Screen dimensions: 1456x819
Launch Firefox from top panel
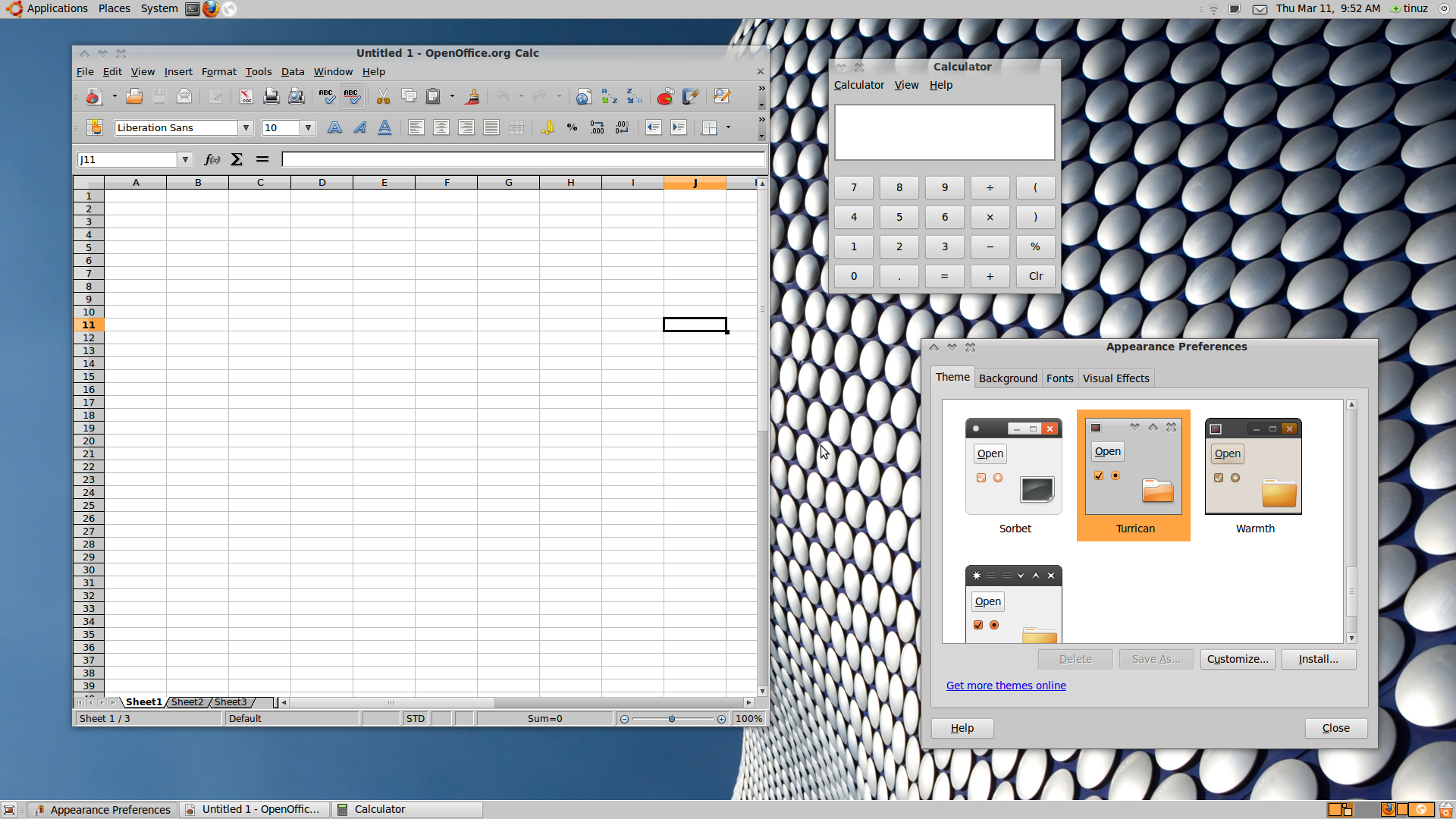pyautogui.click(x=211, y=8)
